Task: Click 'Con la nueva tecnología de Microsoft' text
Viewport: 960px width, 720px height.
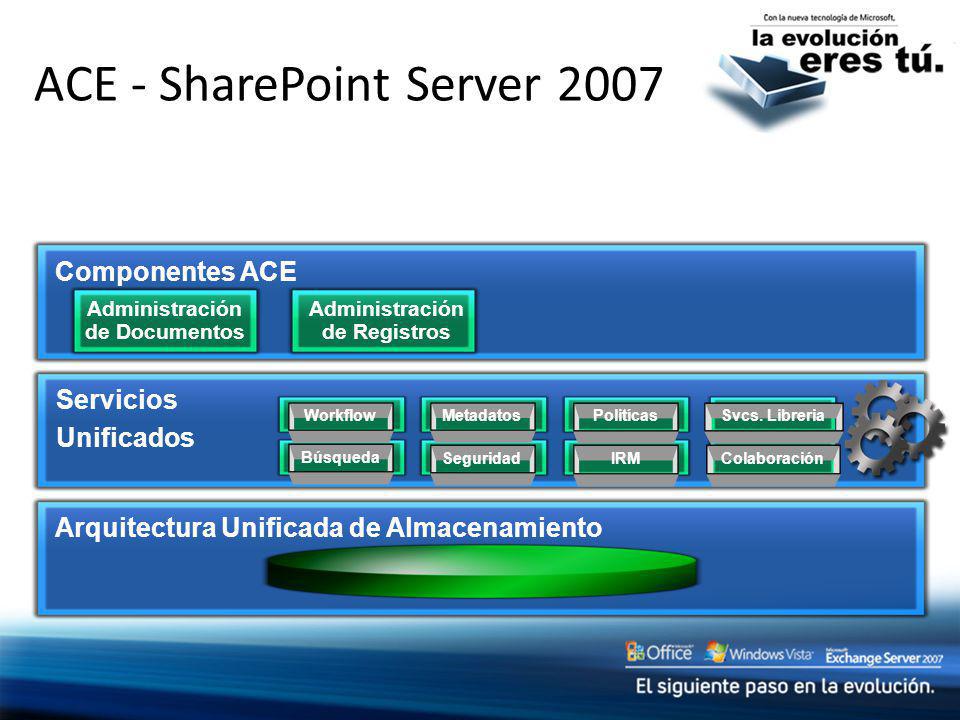Action: (829, 18)
